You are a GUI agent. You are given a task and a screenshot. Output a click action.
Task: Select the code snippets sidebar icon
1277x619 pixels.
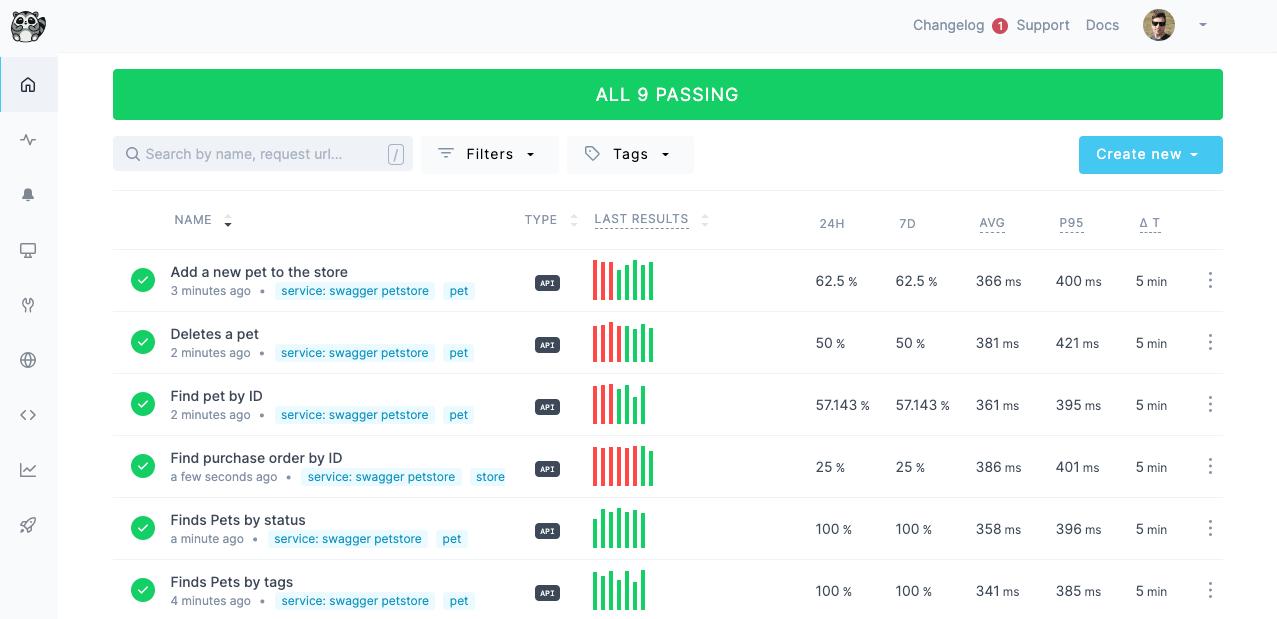pos(28,414)
